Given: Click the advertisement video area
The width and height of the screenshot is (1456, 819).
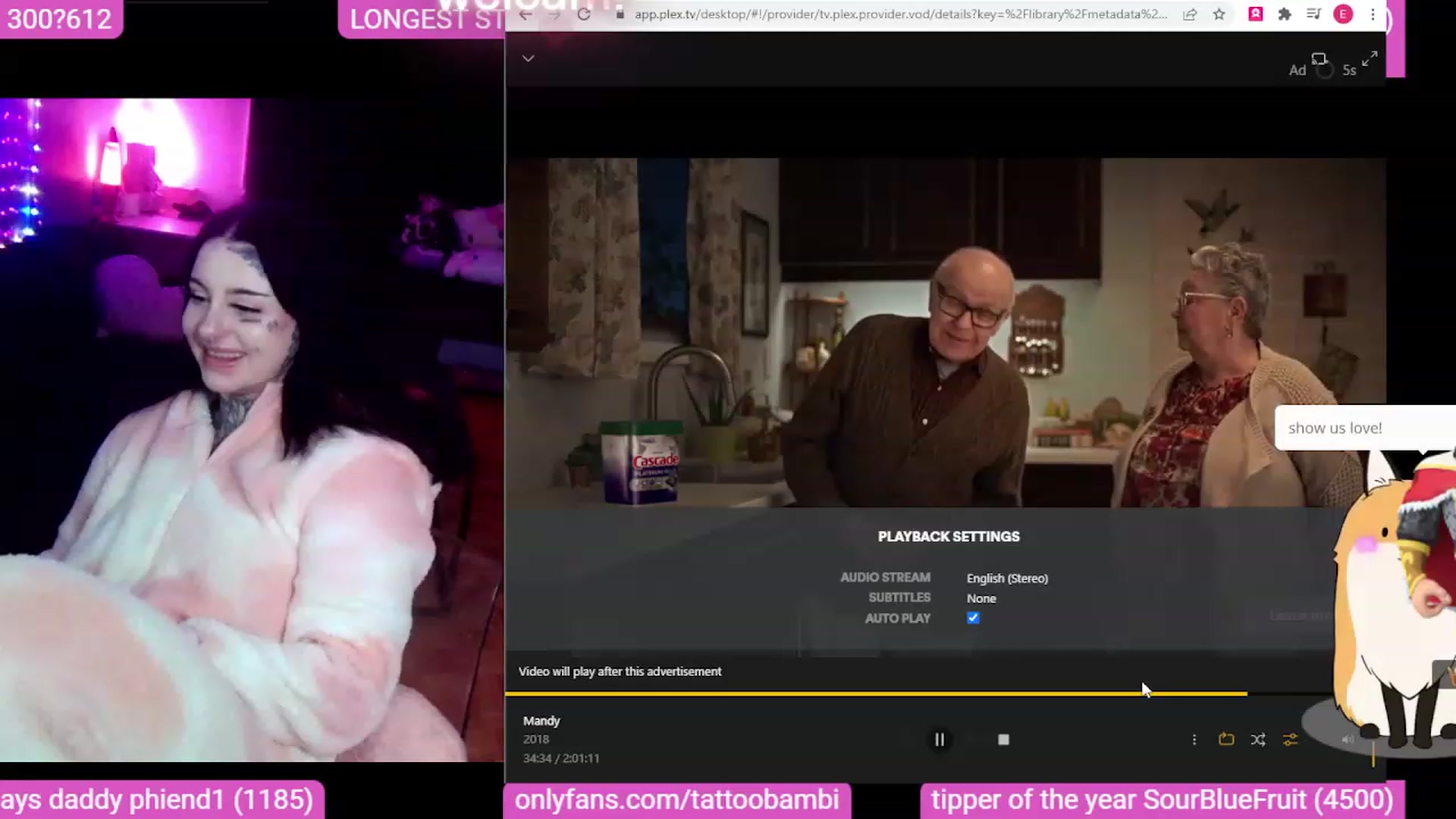Looking at the screenshot, I should tap(946, 332).
